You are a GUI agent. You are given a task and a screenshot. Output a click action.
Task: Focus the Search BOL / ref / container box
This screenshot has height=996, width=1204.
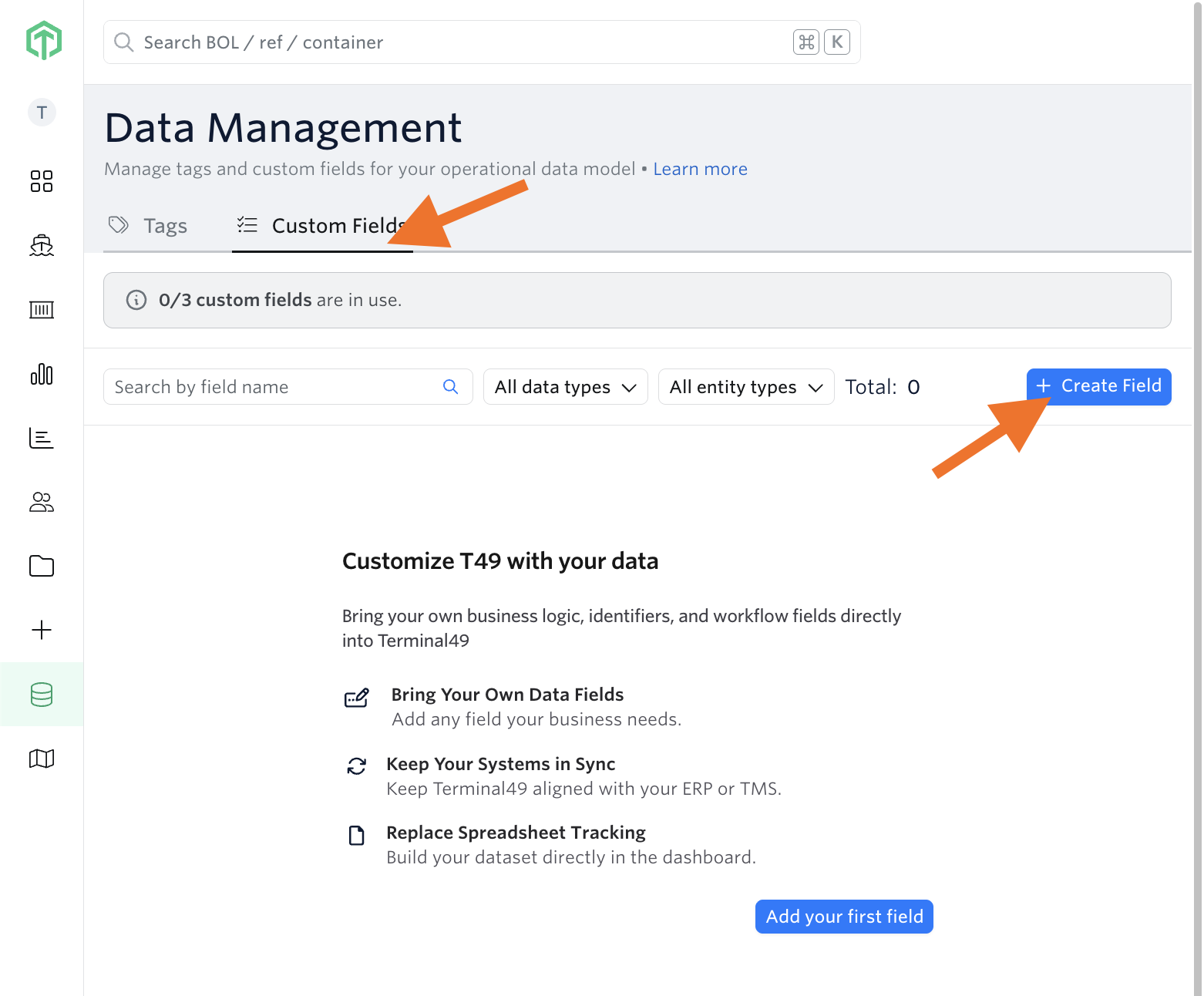coord(482,42)
